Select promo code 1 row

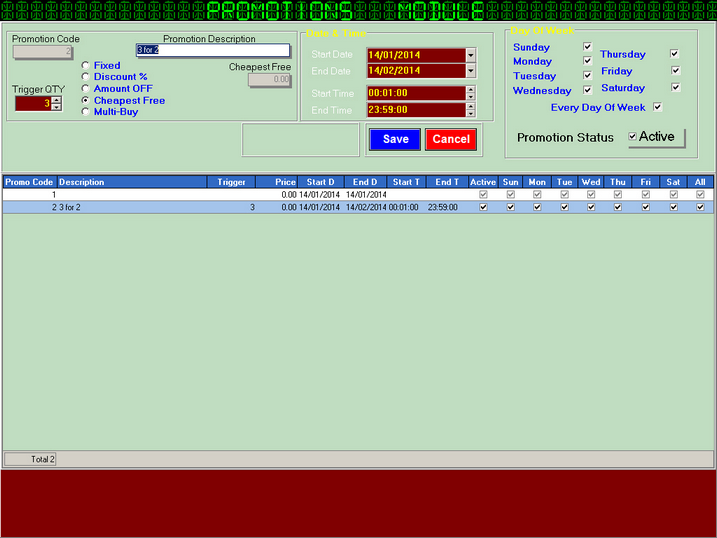pyautogui.click(x=358, y=194)
